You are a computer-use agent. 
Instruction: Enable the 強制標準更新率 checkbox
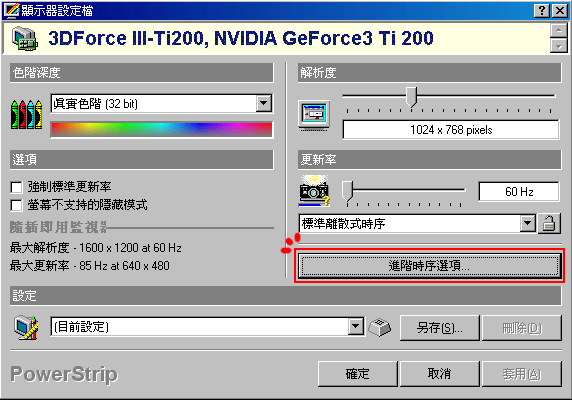[16, 187]
